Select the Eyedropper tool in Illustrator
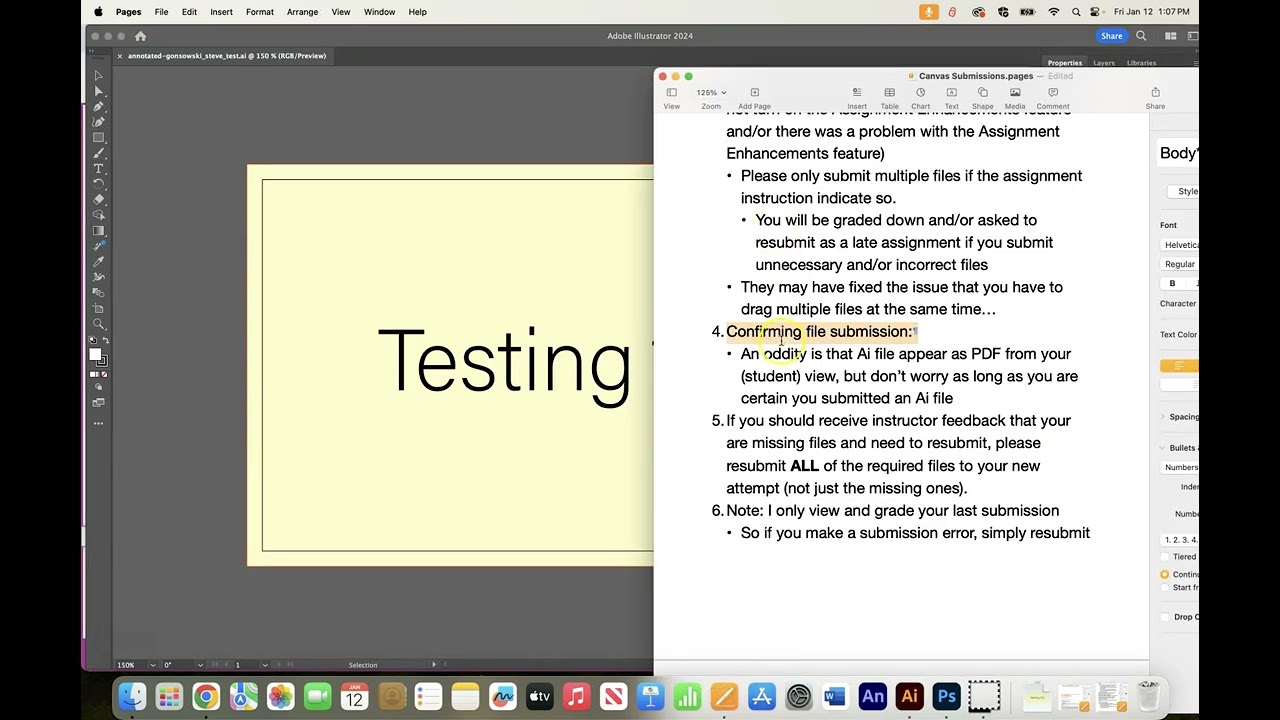This screenshot has height=720, width=1280. pos(98,261)
